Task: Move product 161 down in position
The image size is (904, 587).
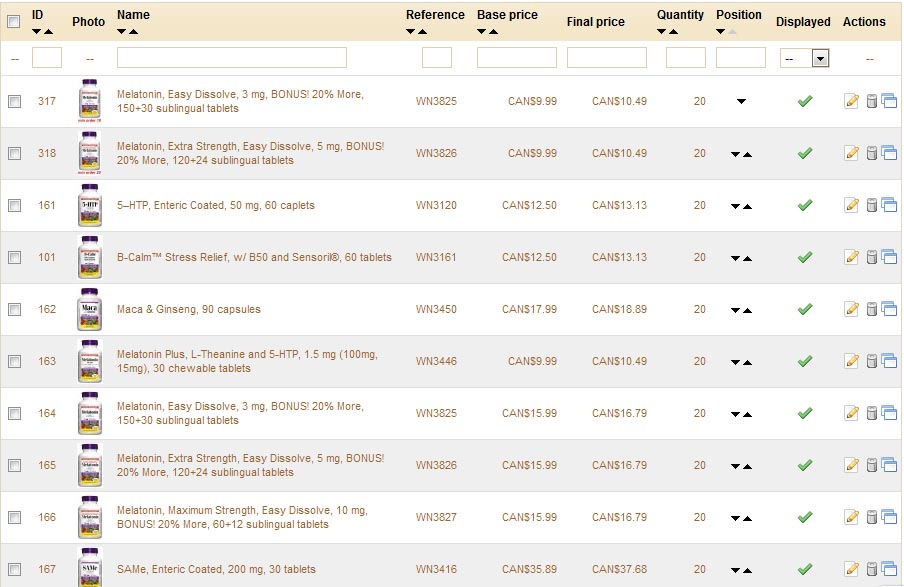Action: pos(735,206)
